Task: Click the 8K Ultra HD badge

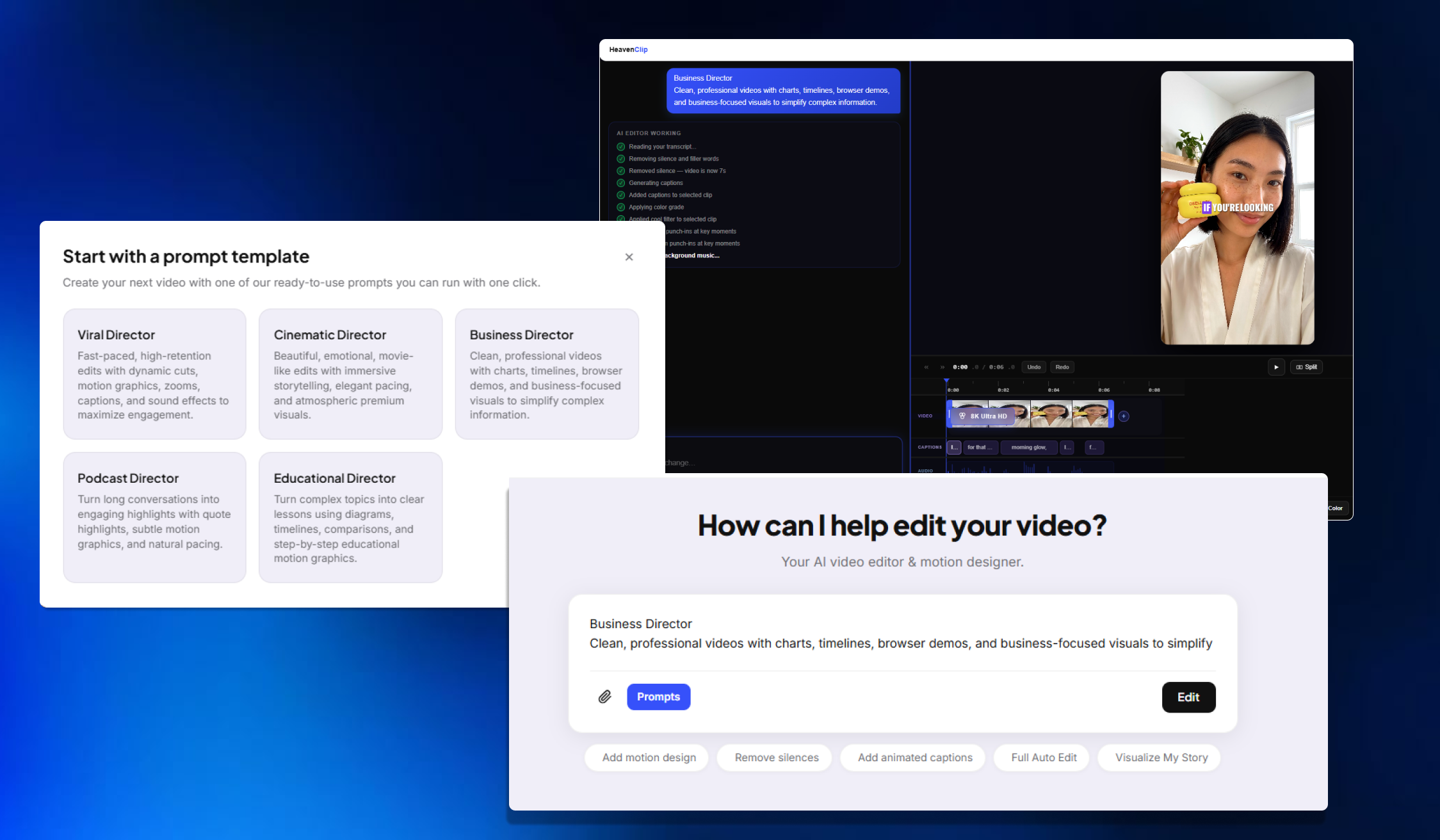Action: [x=983, y=416]
